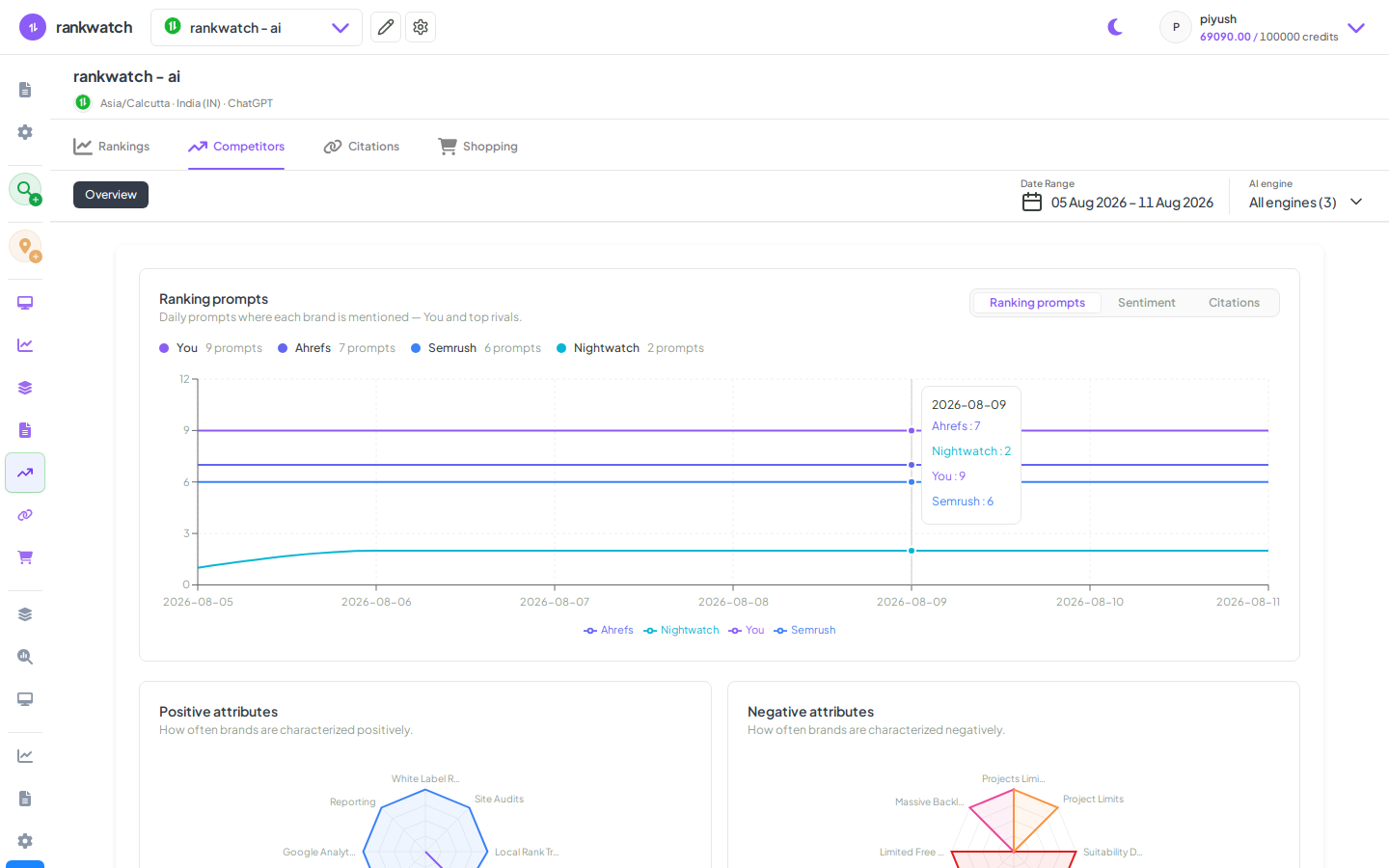Click the 'Positive attributes' heading
This screenshot has width=1389, height=868.
pyautogui.click(x=218, y=712)
